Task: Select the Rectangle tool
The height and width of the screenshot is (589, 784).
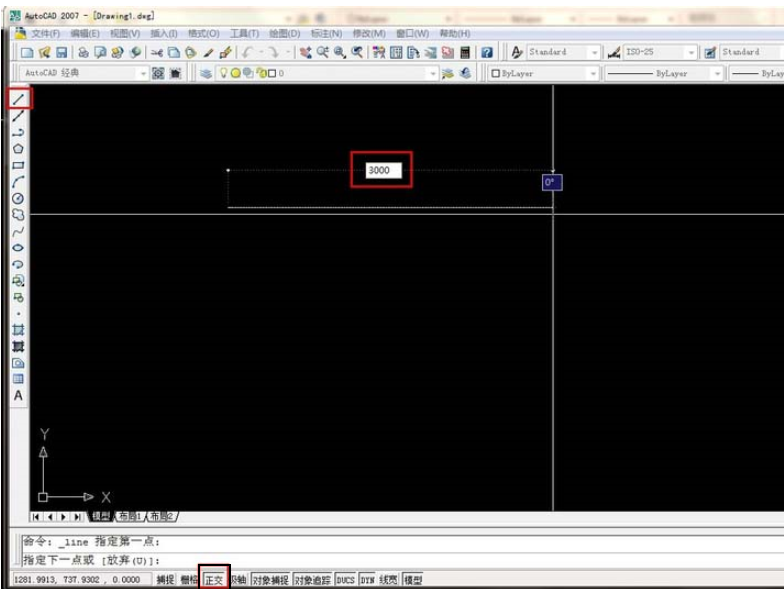Action: tap(18, 166)
